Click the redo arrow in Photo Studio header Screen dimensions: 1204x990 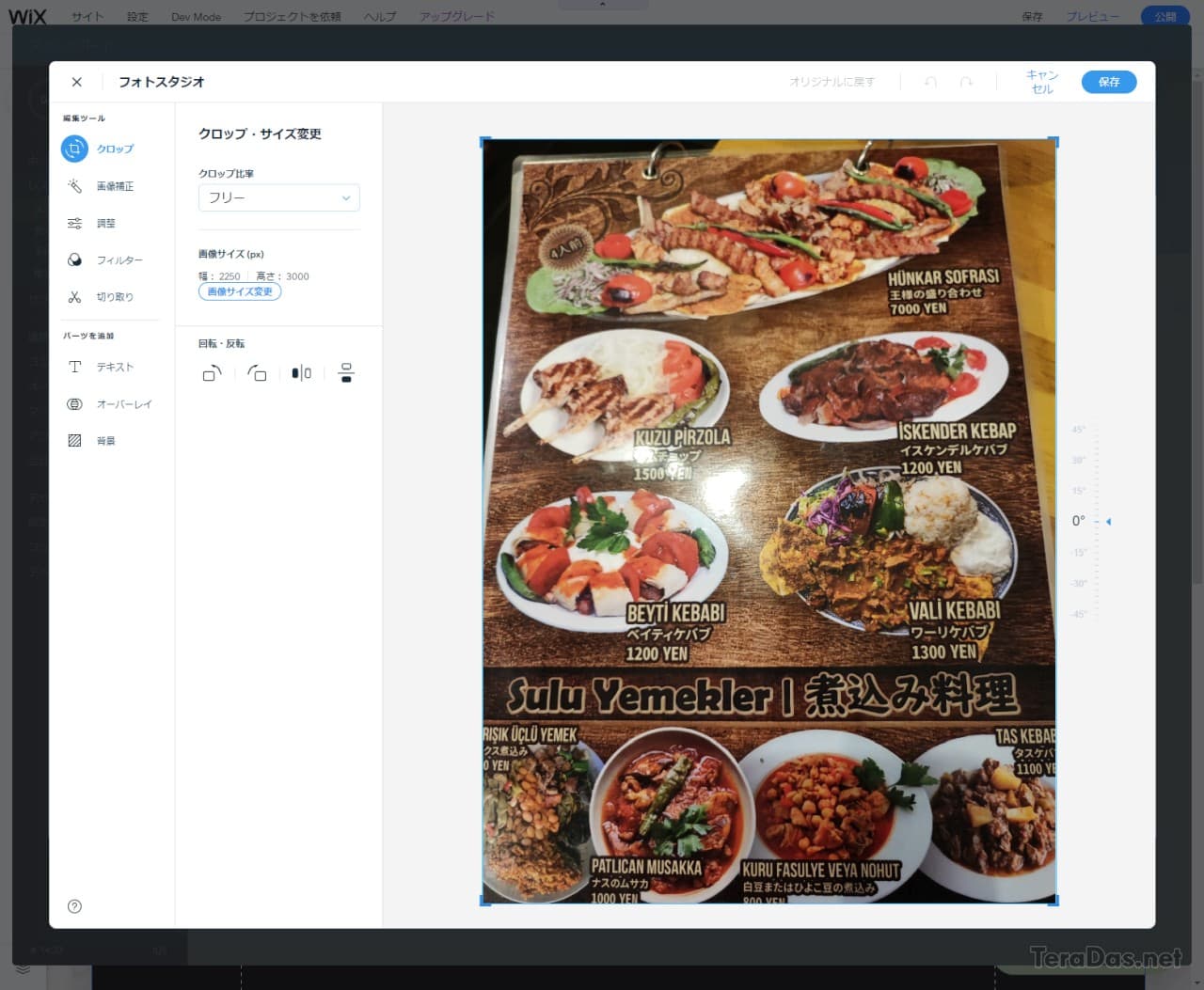(966, 82)
